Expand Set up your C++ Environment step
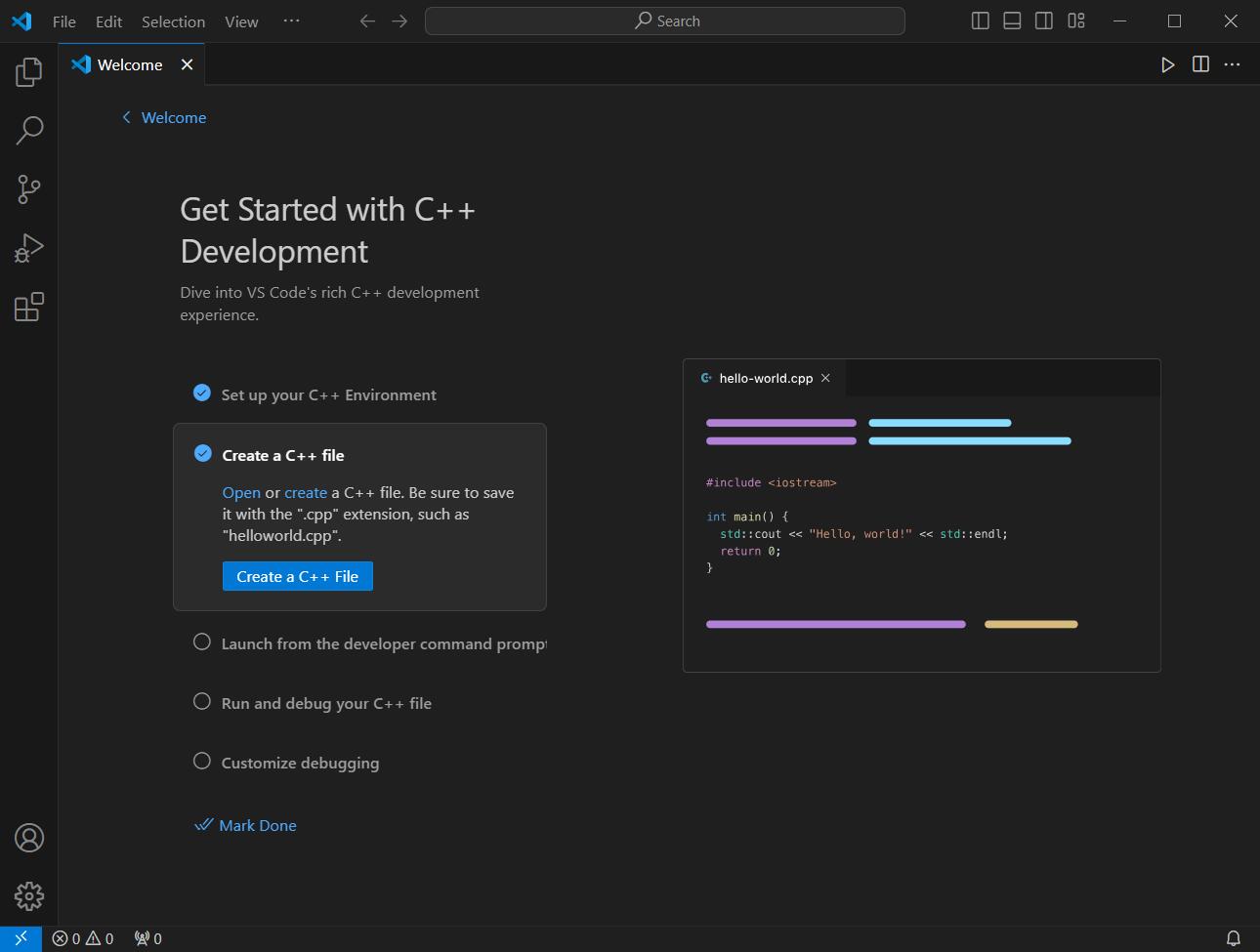The height and width of the screenshot is (952, 1260). [329, 394]
